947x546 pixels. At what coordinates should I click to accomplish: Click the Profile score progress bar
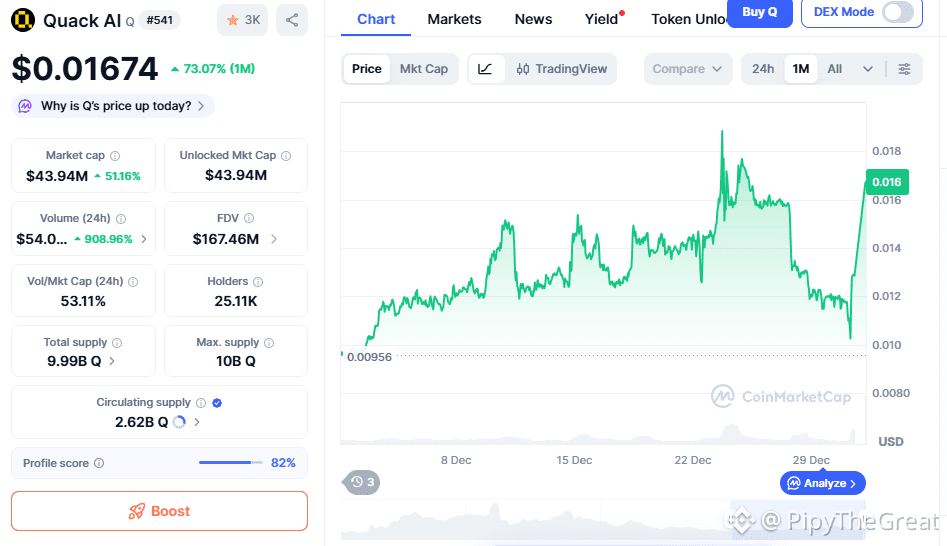[x=230, y=463]
